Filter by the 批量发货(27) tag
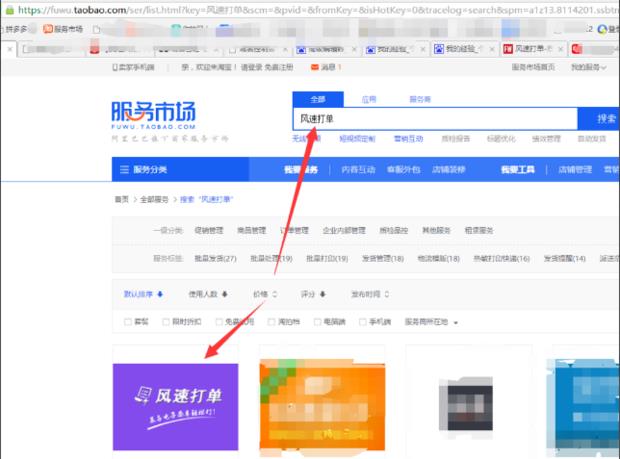This screenshot has width=620, height=459. pos(215,259)
